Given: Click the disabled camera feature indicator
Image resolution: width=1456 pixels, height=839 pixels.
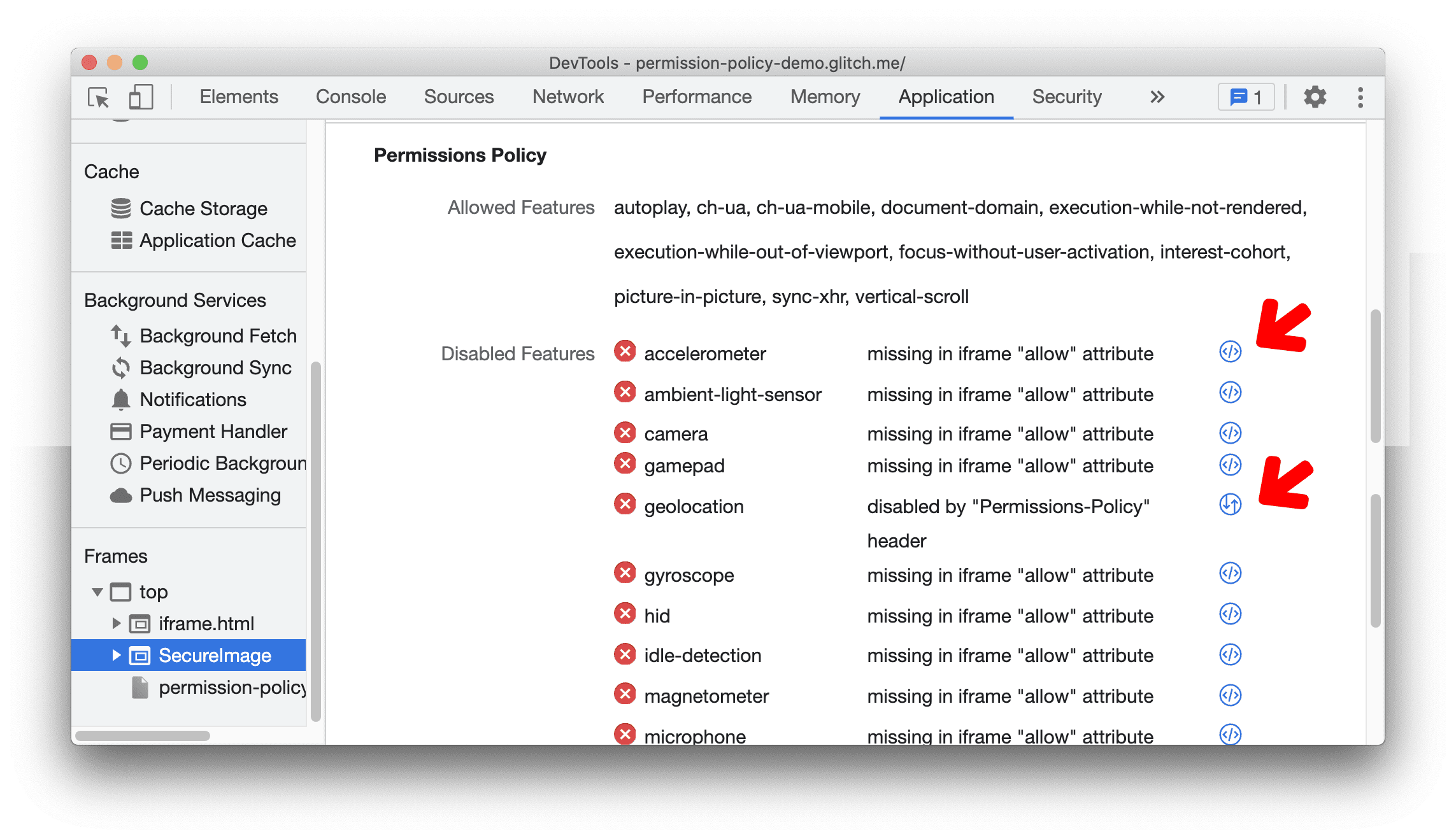Looking at the screenshot, I should pos(623,433).
